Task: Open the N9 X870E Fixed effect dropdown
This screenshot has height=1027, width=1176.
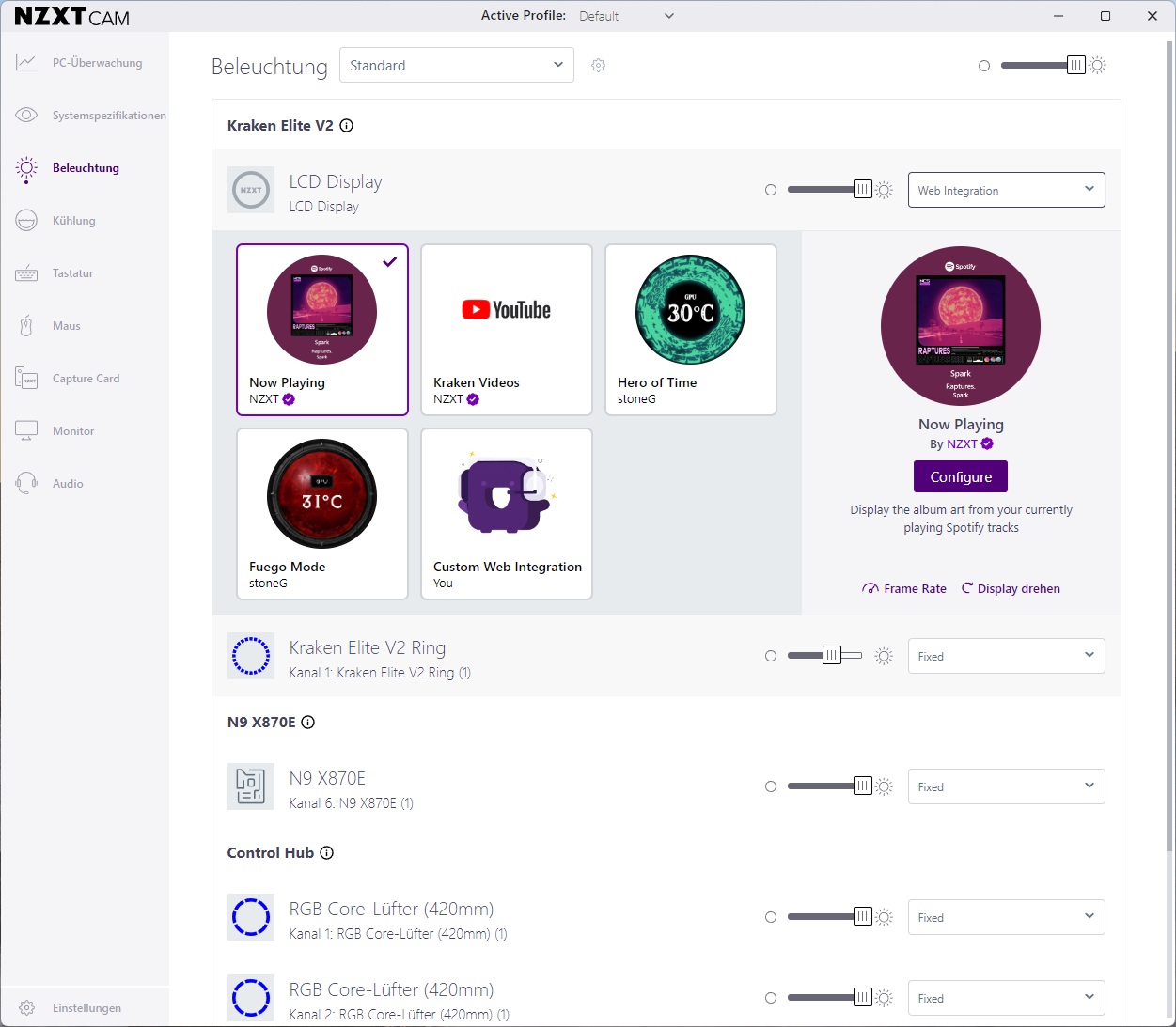Action: tap(1006, 786)
